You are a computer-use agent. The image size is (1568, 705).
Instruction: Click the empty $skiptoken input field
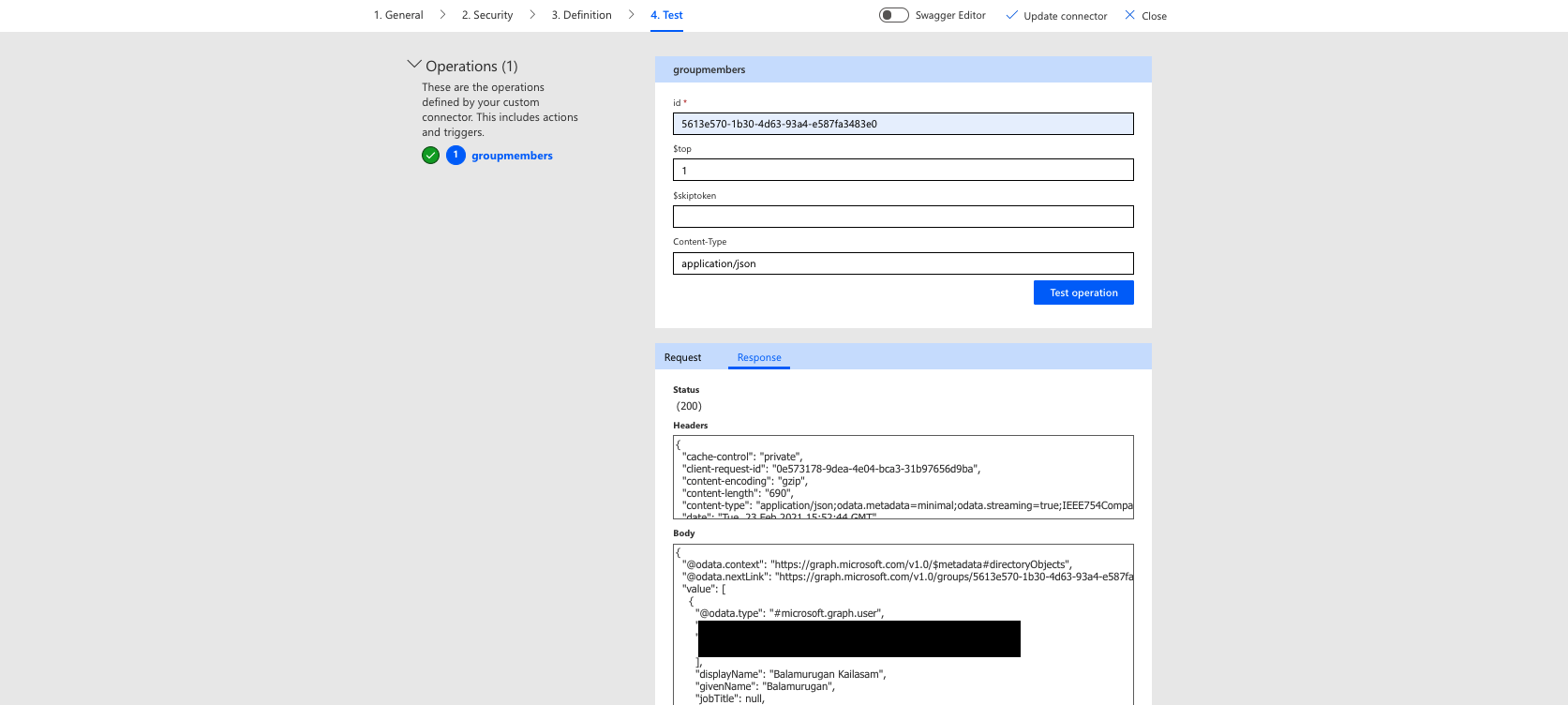coord(903,217)
